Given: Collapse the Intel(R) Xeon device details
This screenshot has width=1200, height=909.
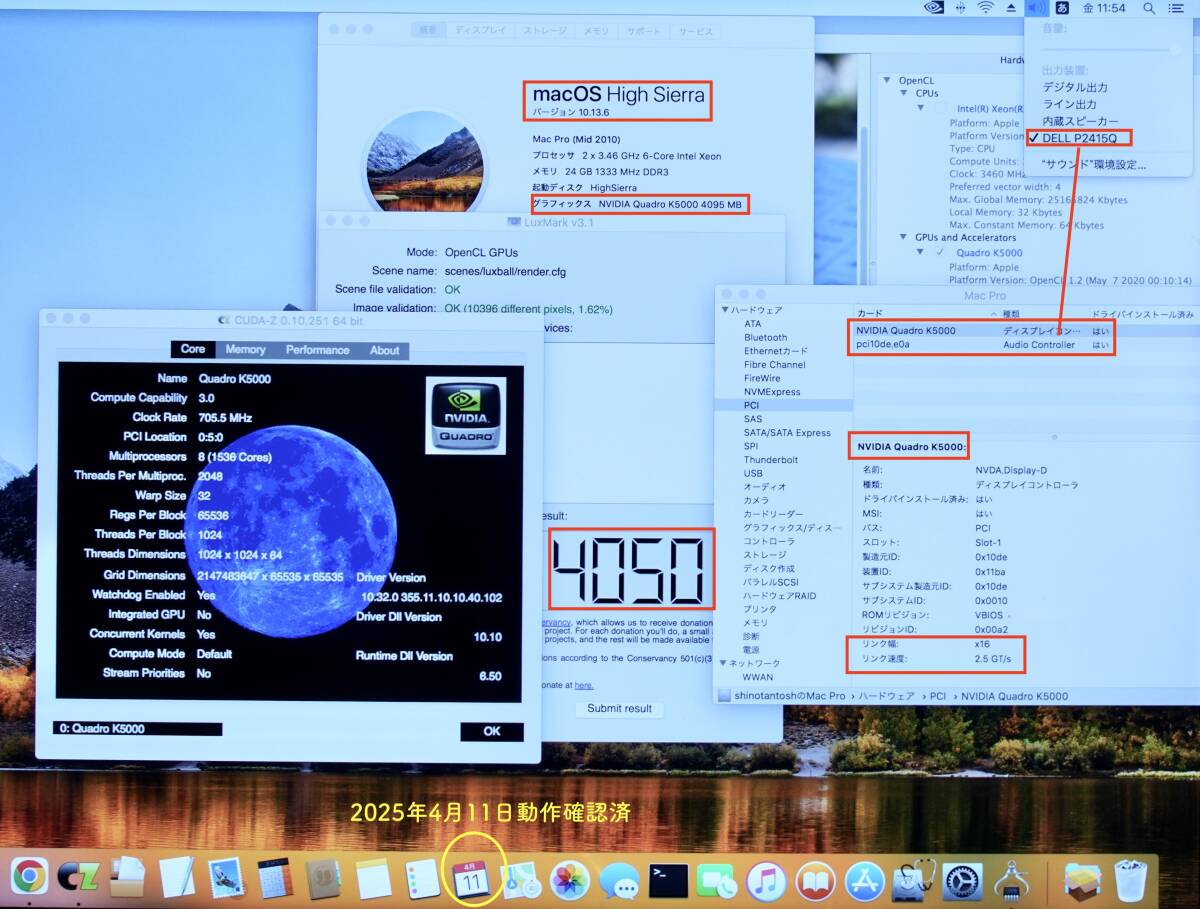Looking at the screenshot, I should 921,108.
